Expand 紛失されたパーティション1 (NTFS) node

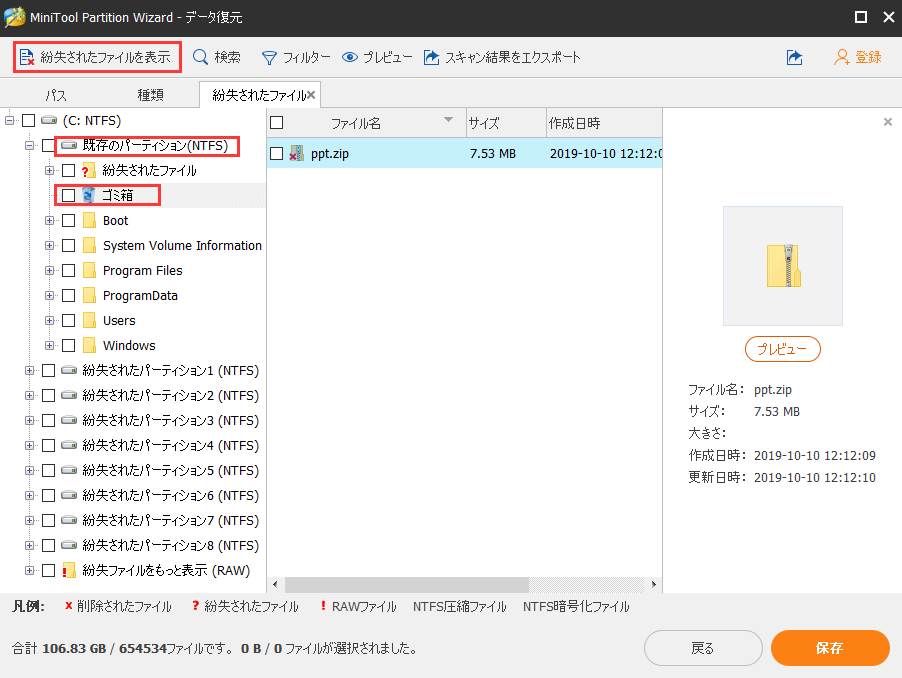tap(30, 370)
